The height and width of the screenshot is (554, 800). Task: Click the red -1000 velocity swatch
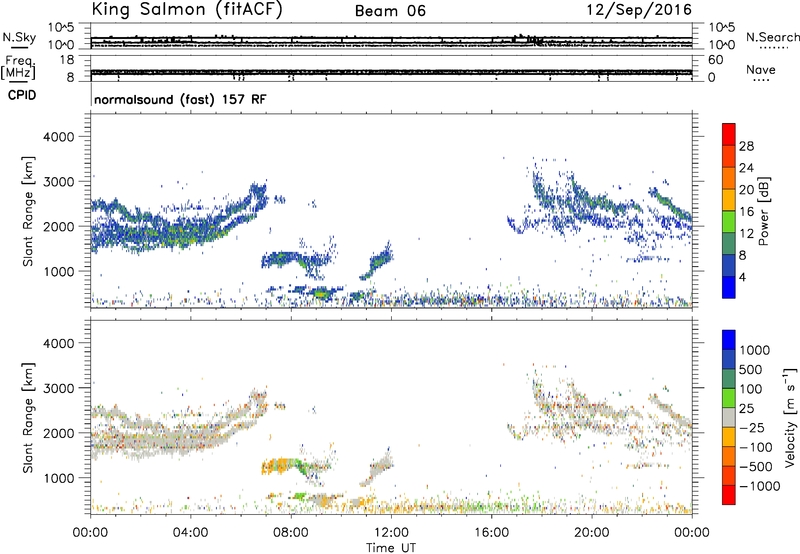[729, 495]
